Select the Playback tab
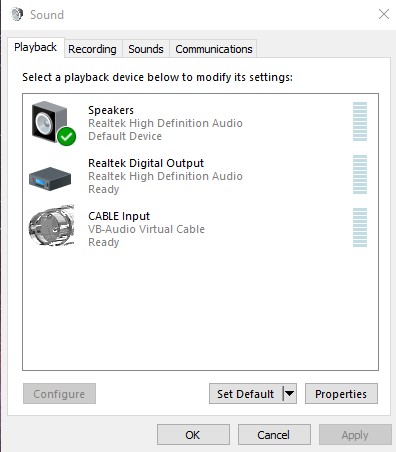 [36, 47]
